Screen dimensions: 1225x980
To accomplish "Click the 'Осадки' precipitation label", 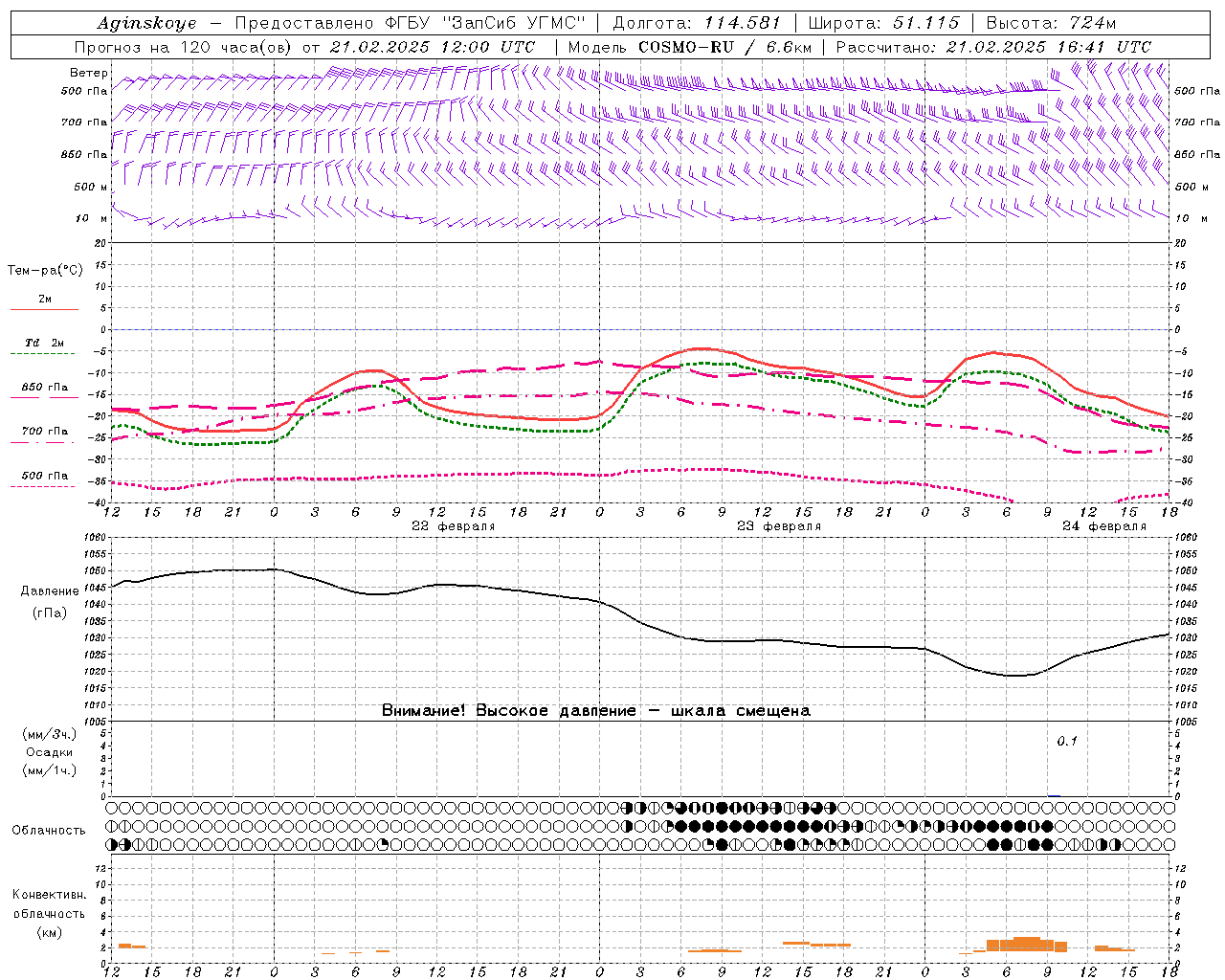I will tap(49, 752).
